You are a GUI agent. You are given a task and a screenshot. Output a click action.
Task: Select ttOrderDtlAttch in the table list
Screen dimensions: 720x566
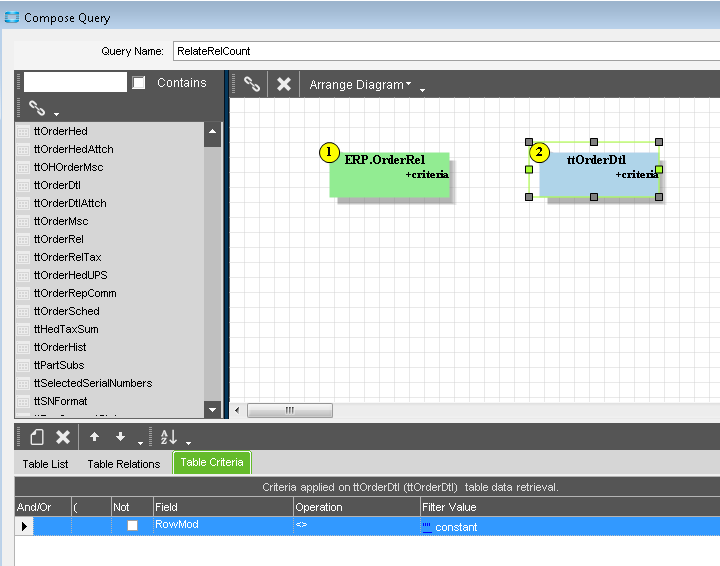point(70,203)
